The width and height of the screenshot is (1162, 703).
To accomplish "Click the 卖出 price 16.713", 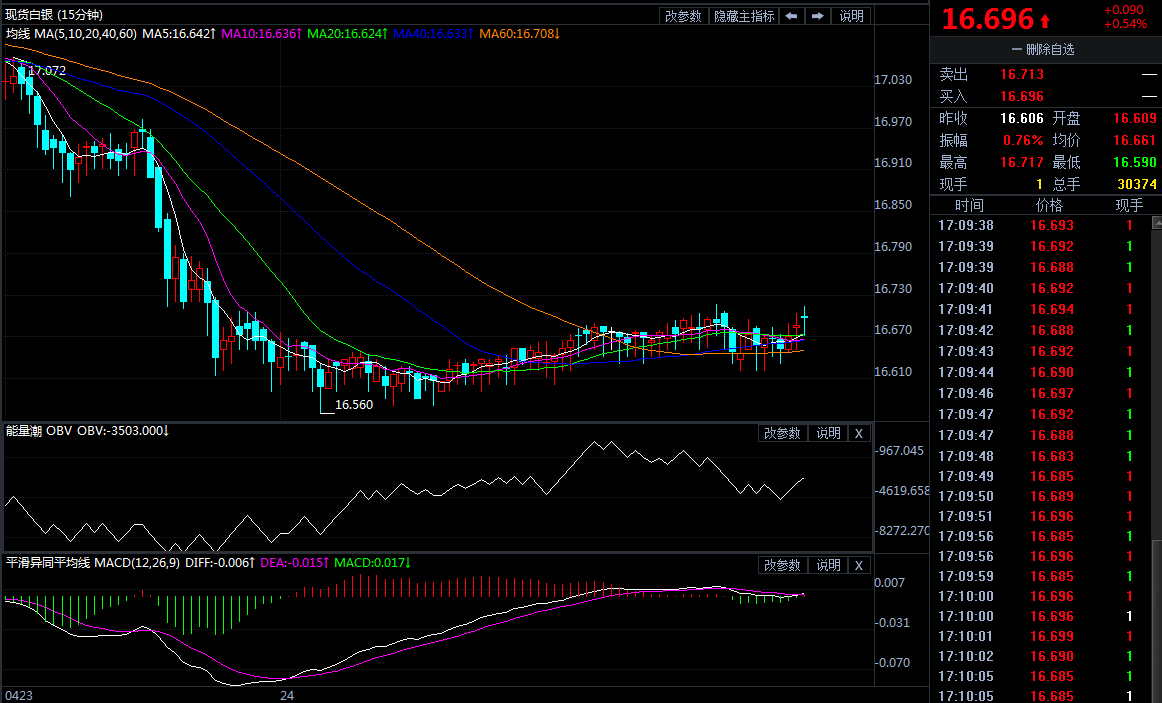I will 1022,74.
